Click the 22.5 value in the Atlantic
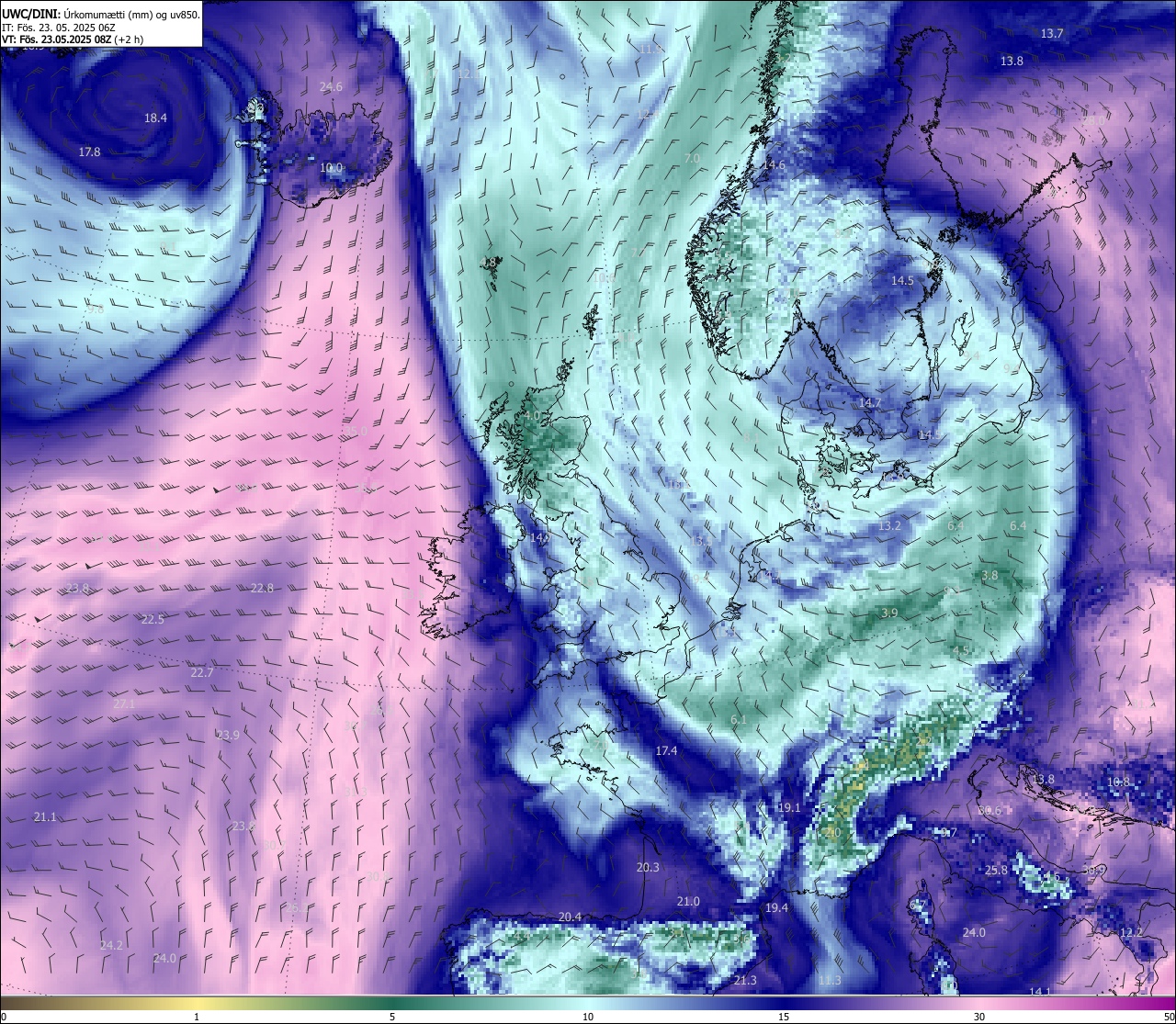 coord(153,619)
